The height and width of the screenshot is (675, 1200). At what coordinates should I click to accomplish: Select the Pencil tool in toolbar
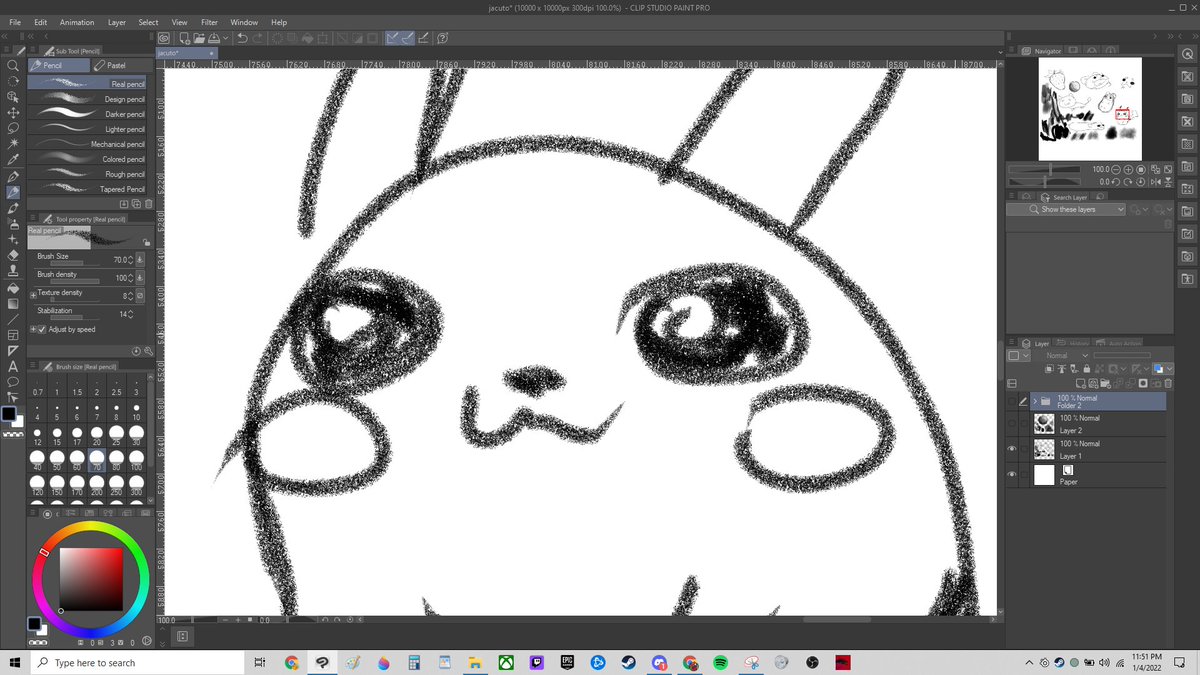[14, 192]
